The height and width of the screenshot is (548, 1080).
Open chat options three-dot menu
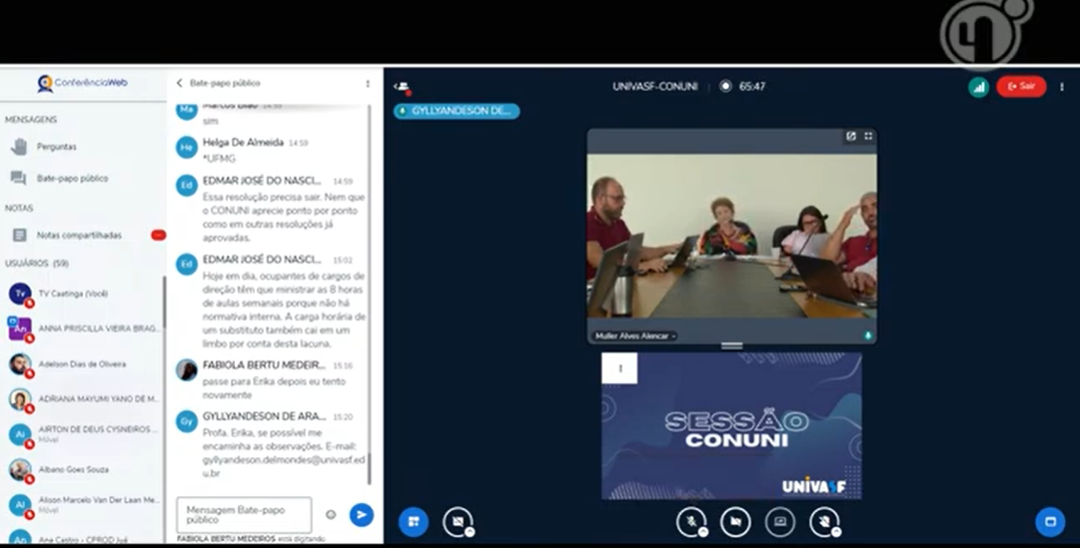367,84
